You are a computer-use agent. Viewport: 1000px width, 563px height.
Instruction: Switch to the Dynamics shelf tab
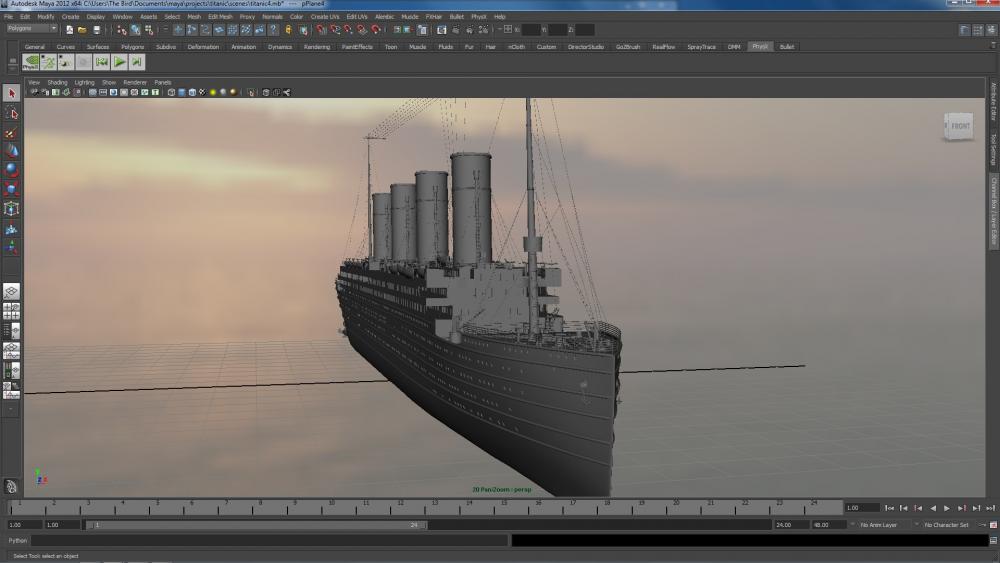(x=280, y=47)
